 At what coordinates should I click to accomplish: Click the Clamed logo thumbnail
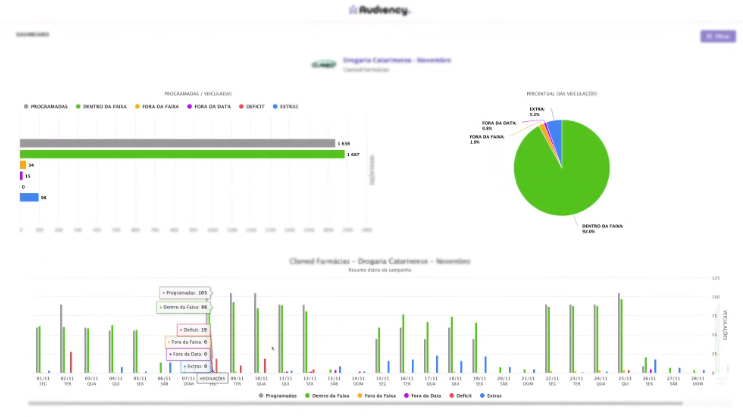324,64
